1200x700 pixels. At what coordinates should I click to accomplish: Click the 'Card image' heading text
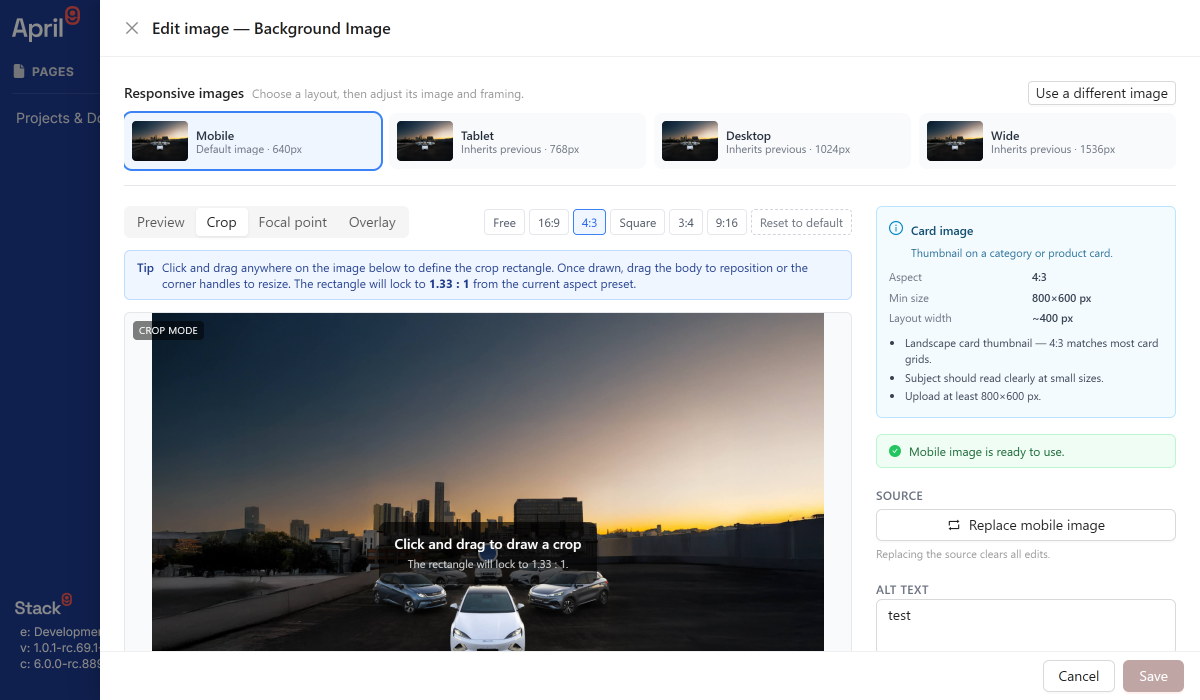(x=942, y=231)
